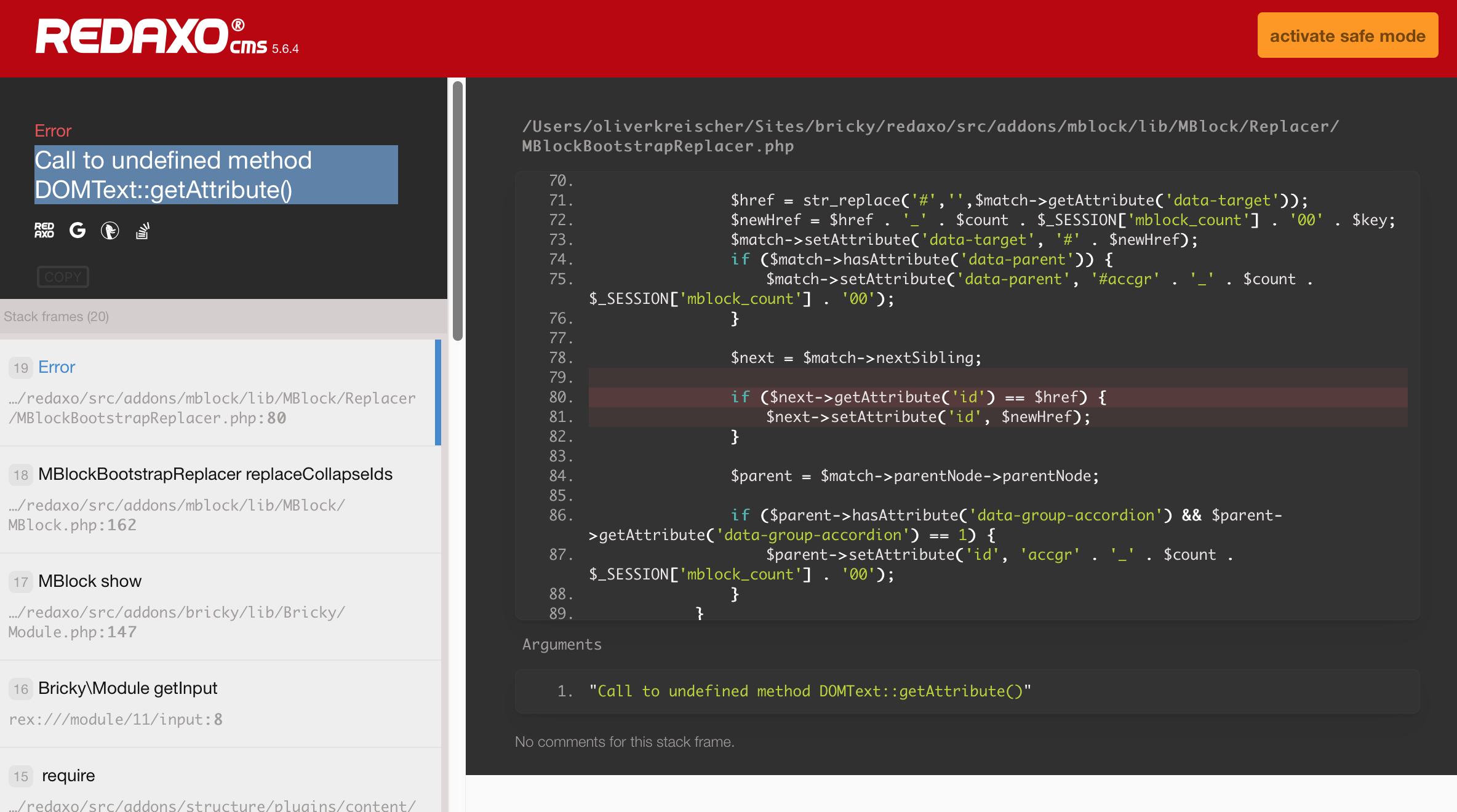Search the error in REDAXO documentation
1457x812 pixels.
[44, 230]
